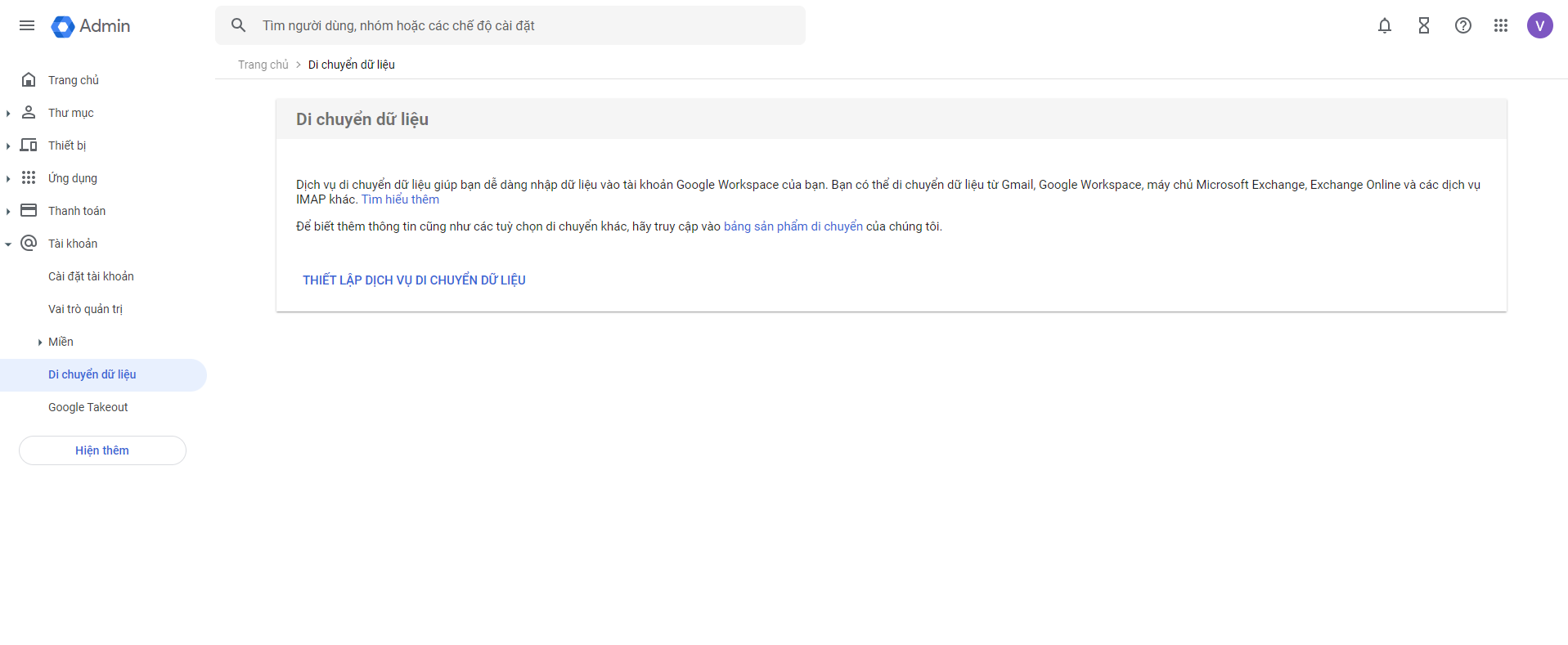Open the Google apps grid
This screenshot has height=645, width=1568.
pos(1500,26)
